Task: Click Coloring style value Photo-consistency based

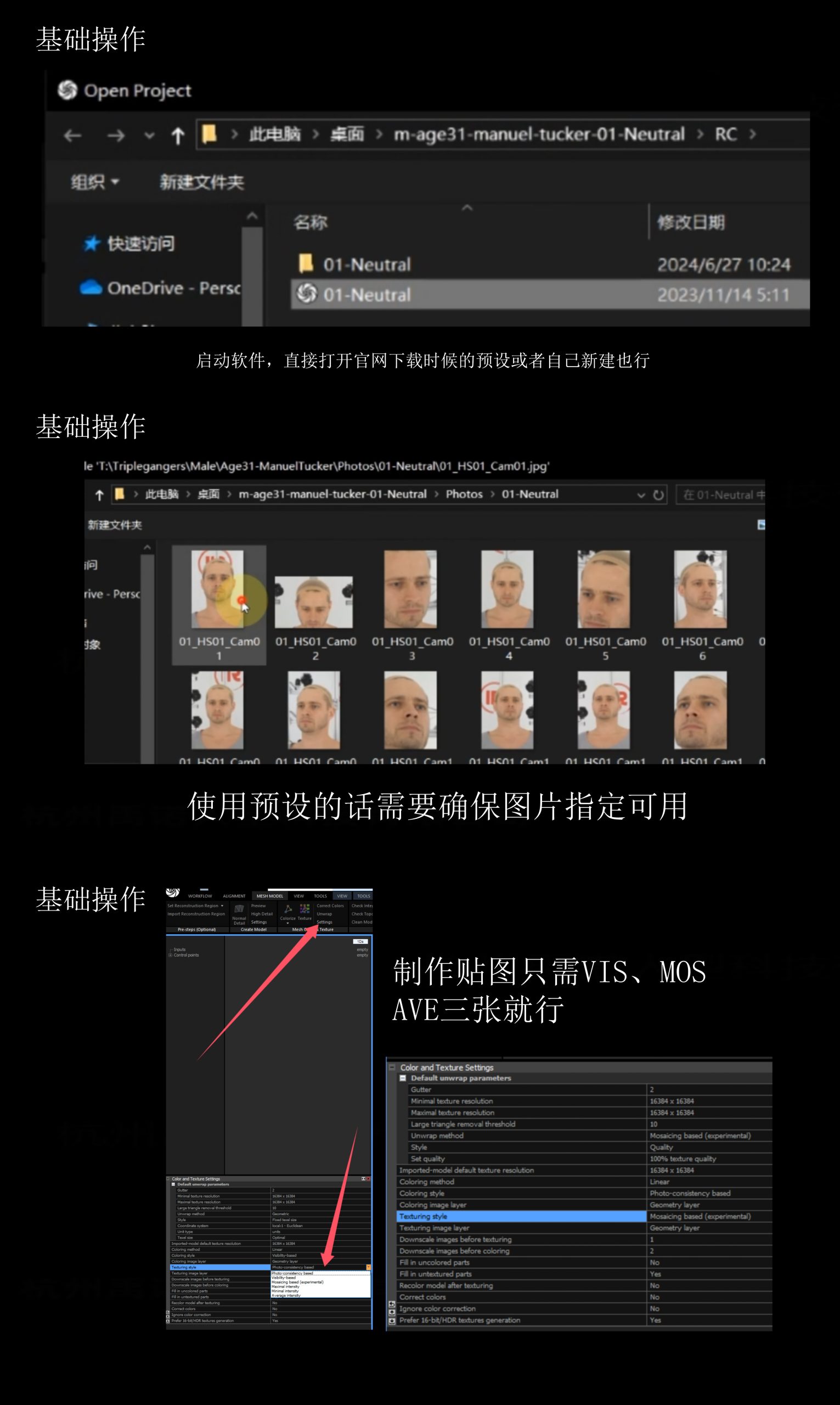Action: (690, 1193)
